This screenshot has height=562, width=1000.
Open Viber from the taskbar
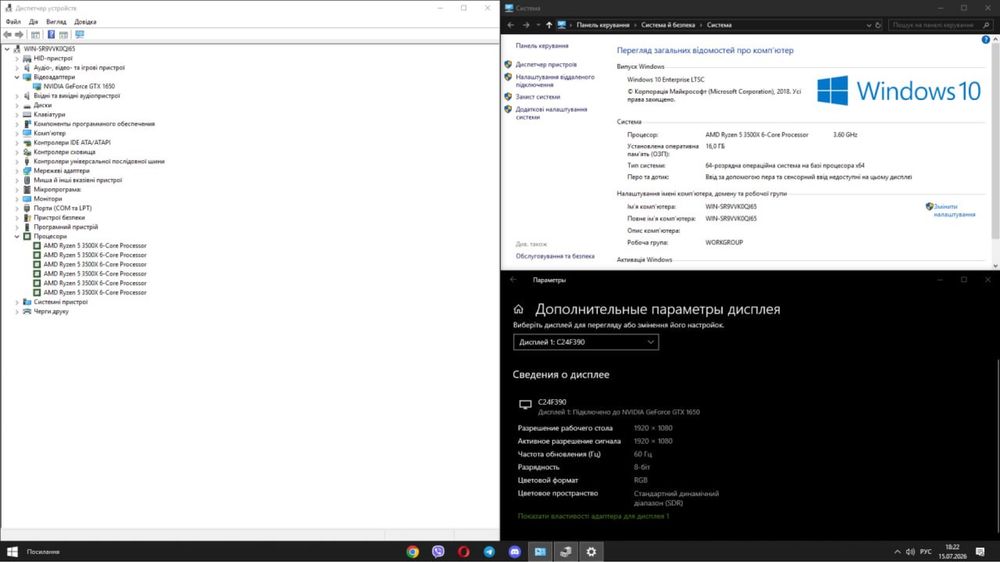438,552
